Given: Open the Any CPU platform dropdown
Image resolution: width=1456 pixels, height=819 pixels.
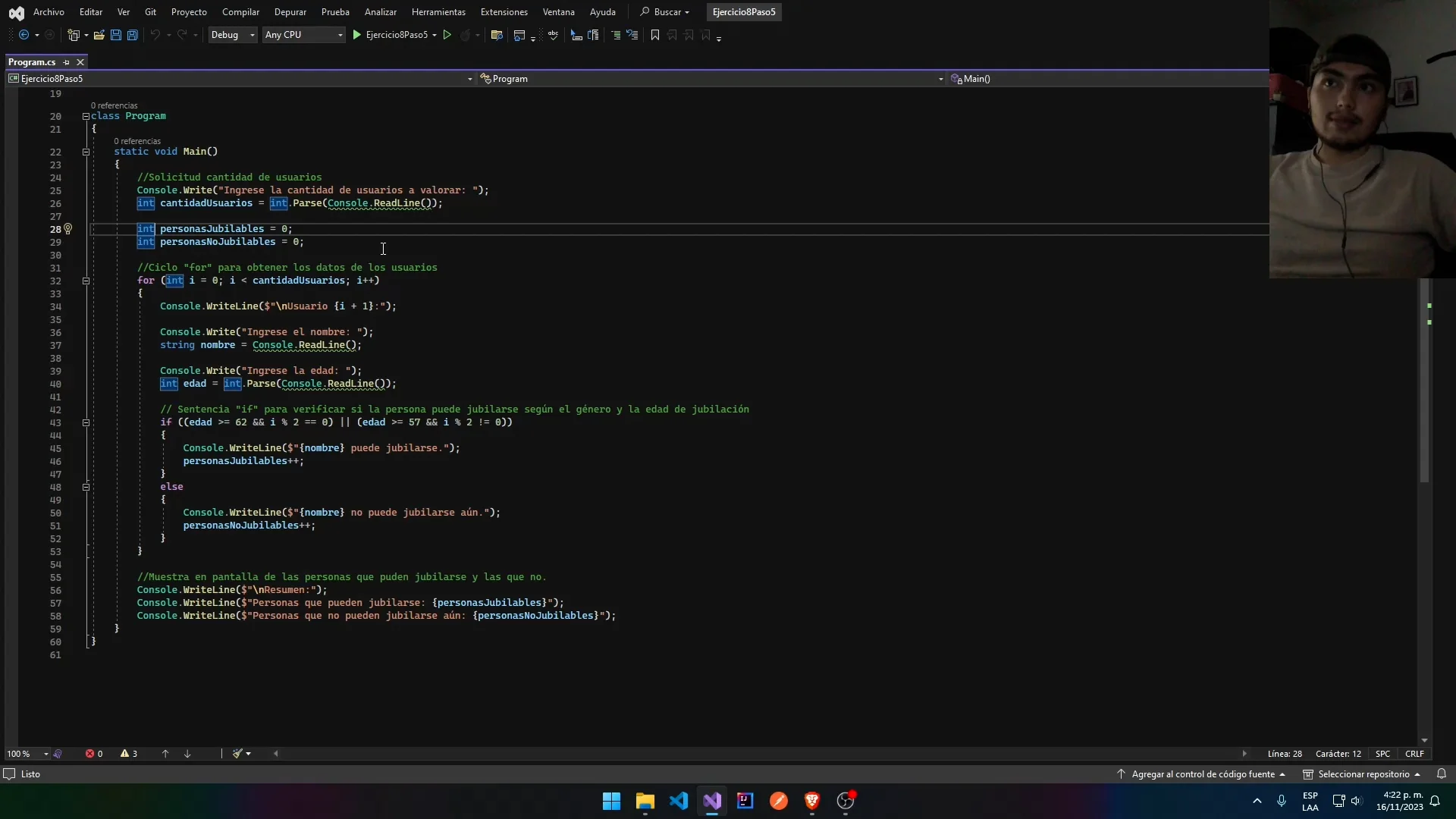Looking at the screenshot, I should click(x=303, y=35).
